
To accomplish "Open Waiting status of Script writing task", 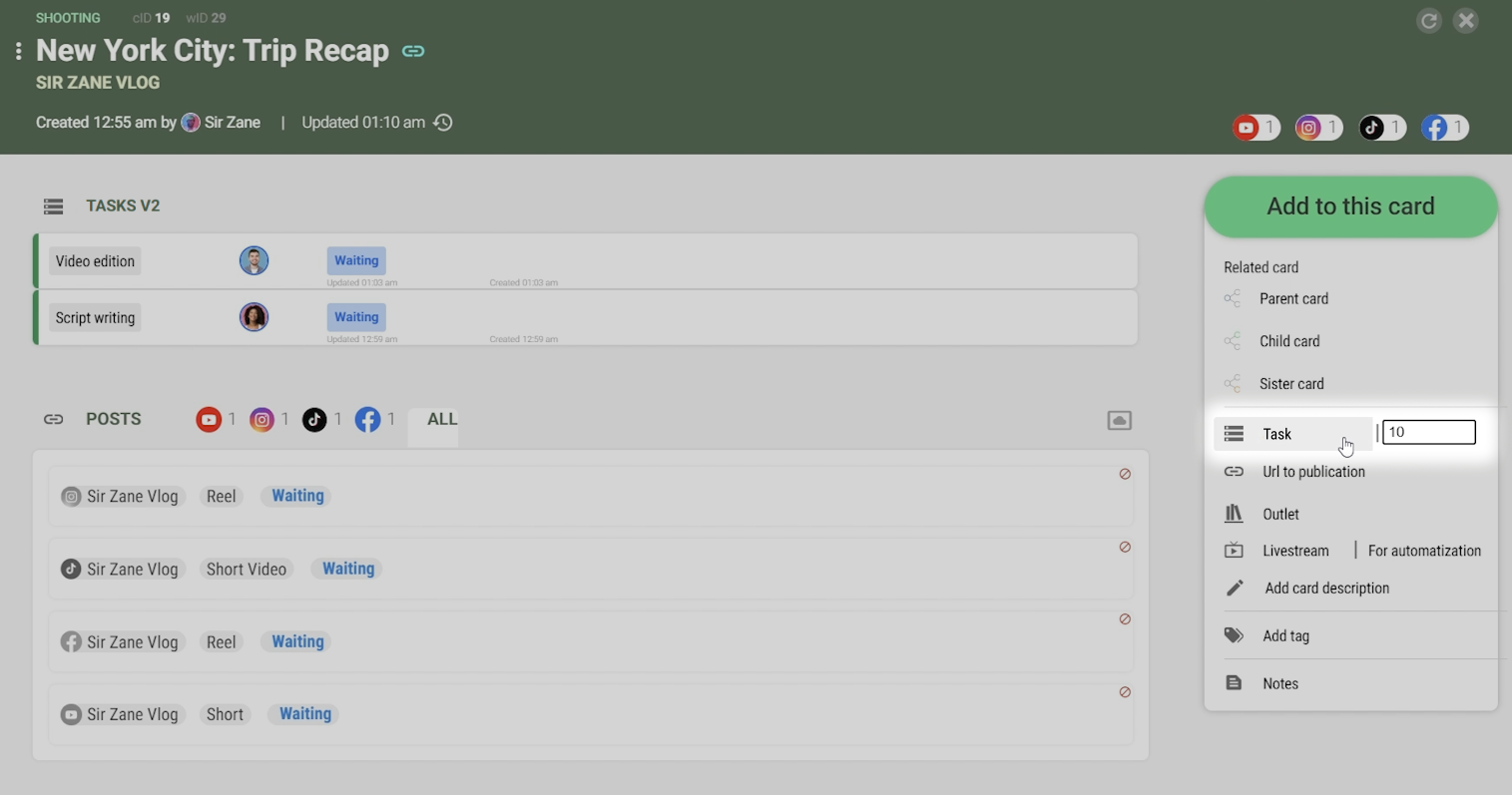I will (356, 317).
